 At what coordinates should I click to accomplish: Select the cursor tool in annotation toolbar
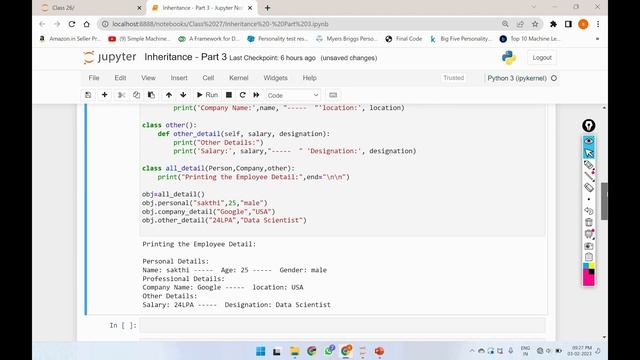pos(589,153)
